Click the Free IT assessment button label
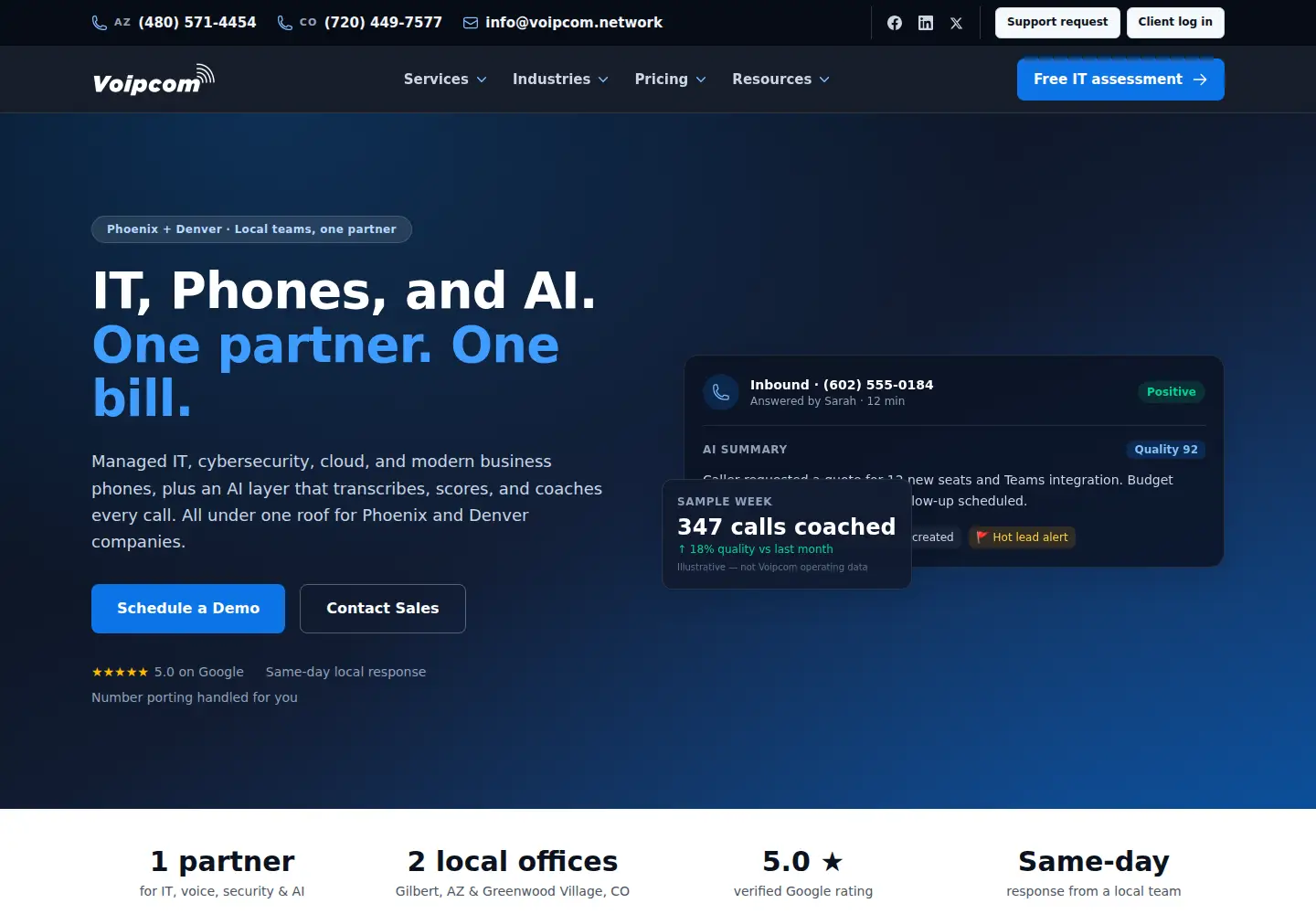The width and height of the screenshot is (1316, 914). click(x=1108, y=80)
